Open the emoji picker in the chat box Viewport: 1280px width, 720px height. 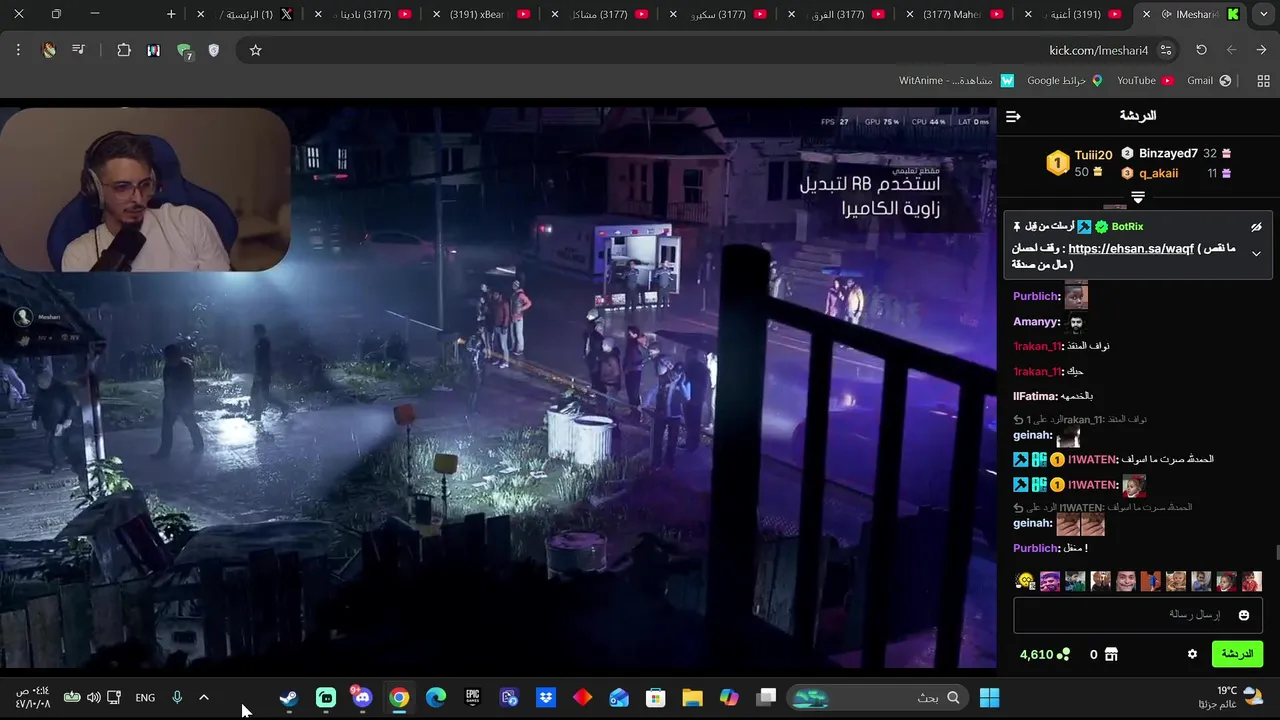tap(1244, 615)
